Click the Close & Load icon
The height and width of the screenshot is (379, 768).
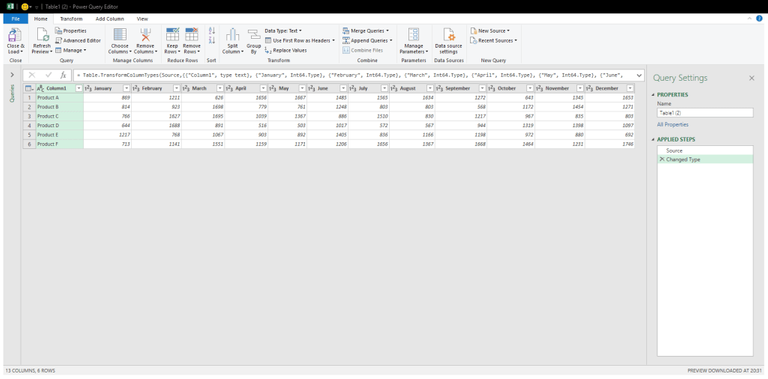click(x=15, y=35)
